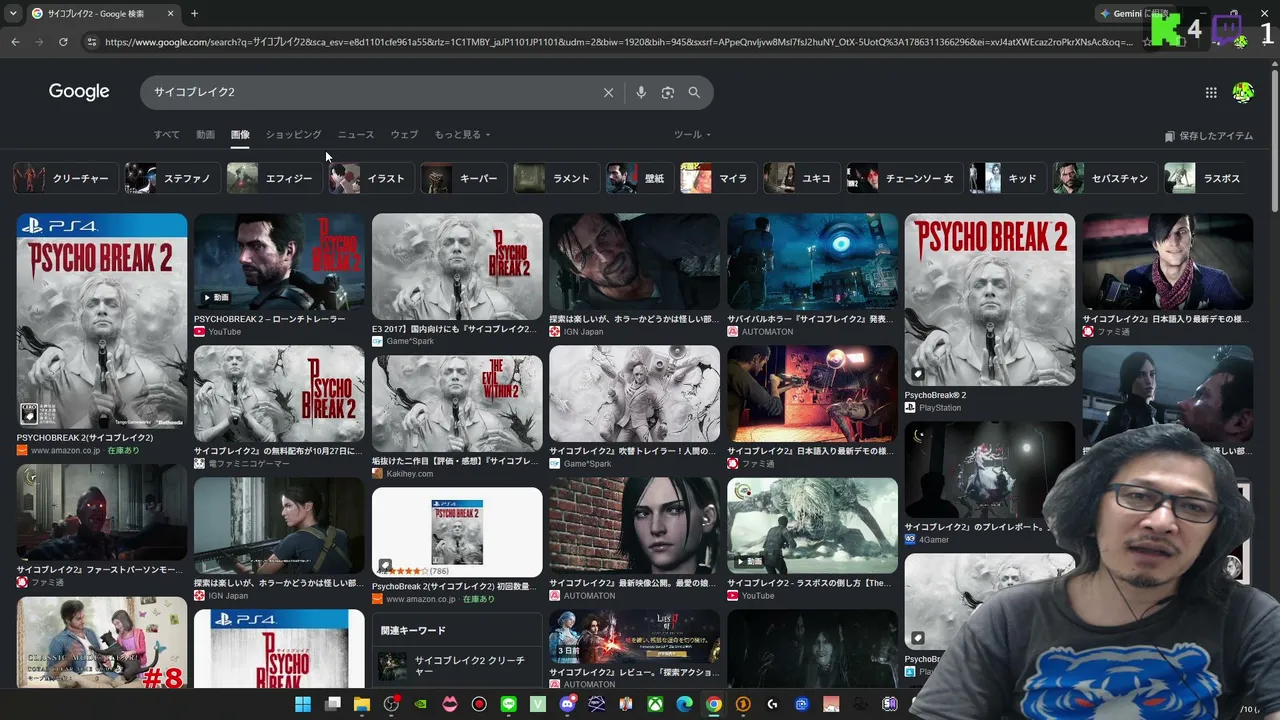The height and width of the screenshot is (720, 1280).
Task: Filter images by 壁紙 chip
Action: pos(638,178)
